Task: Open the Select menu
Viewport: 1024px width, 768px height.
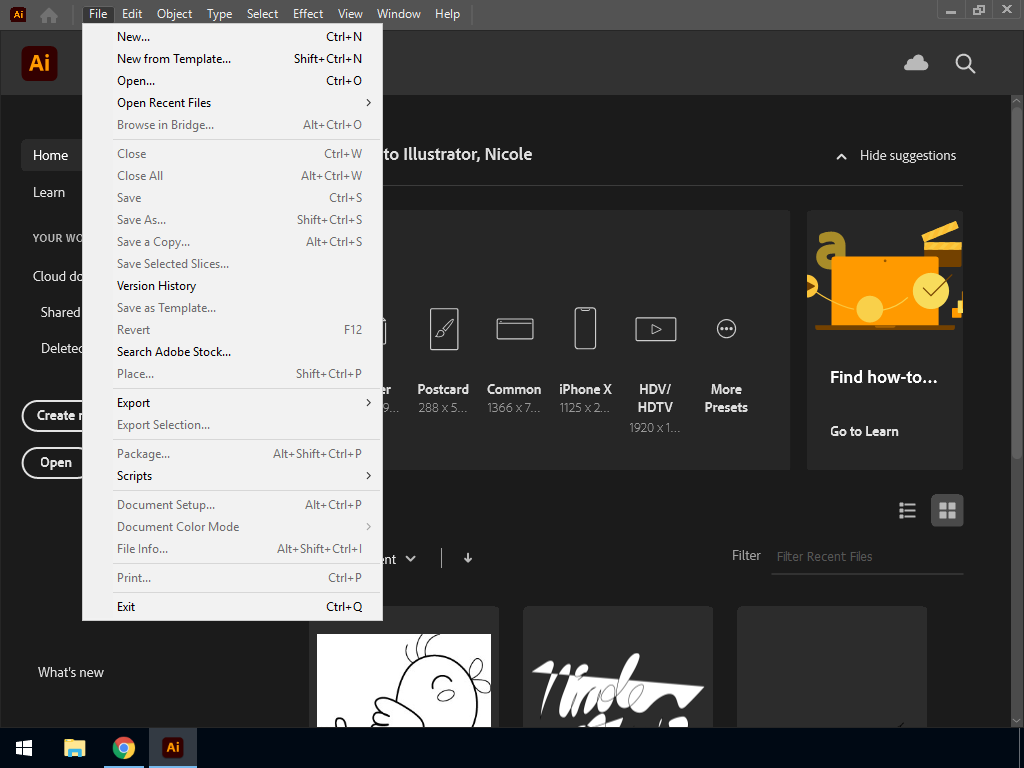Action: click(x=263, y=14)
